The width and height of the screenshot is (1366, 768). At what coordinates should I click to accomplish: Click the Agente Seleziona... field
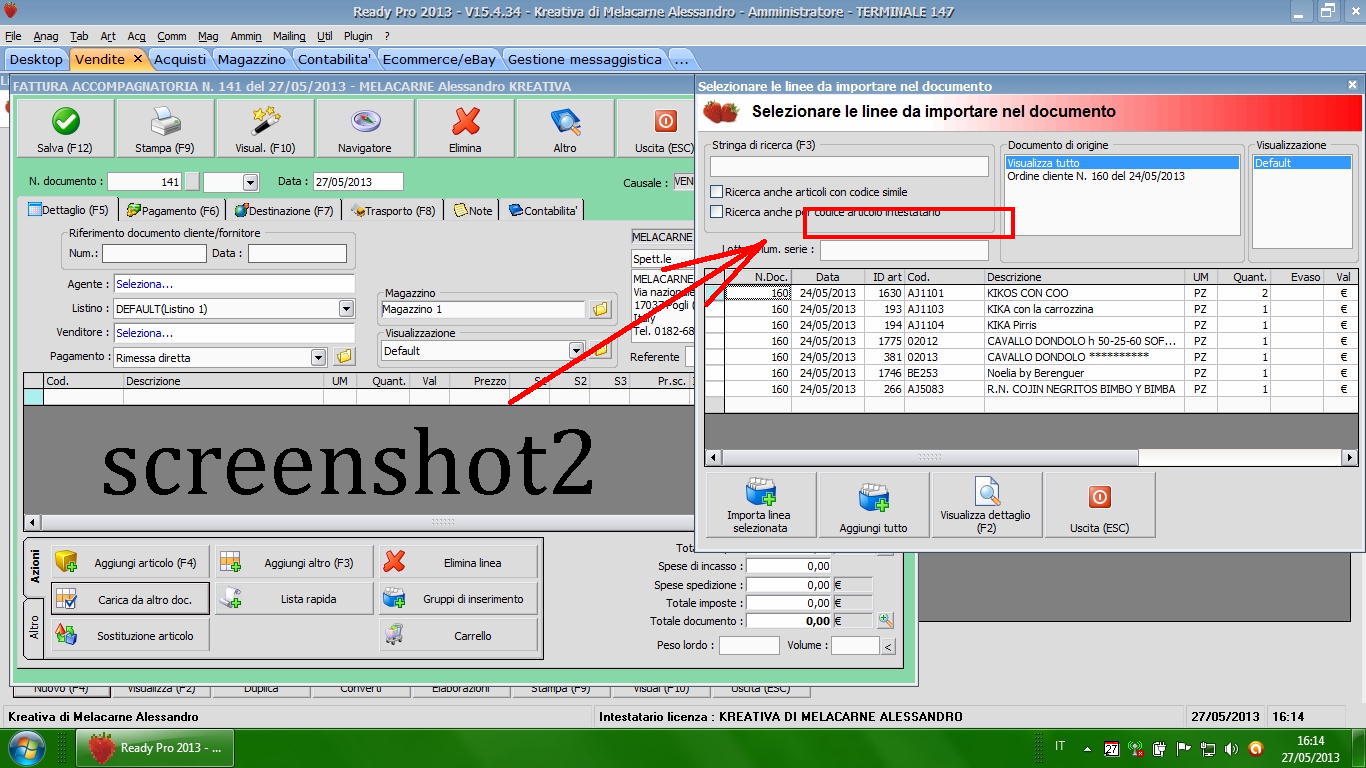click(x=234, y=285)
